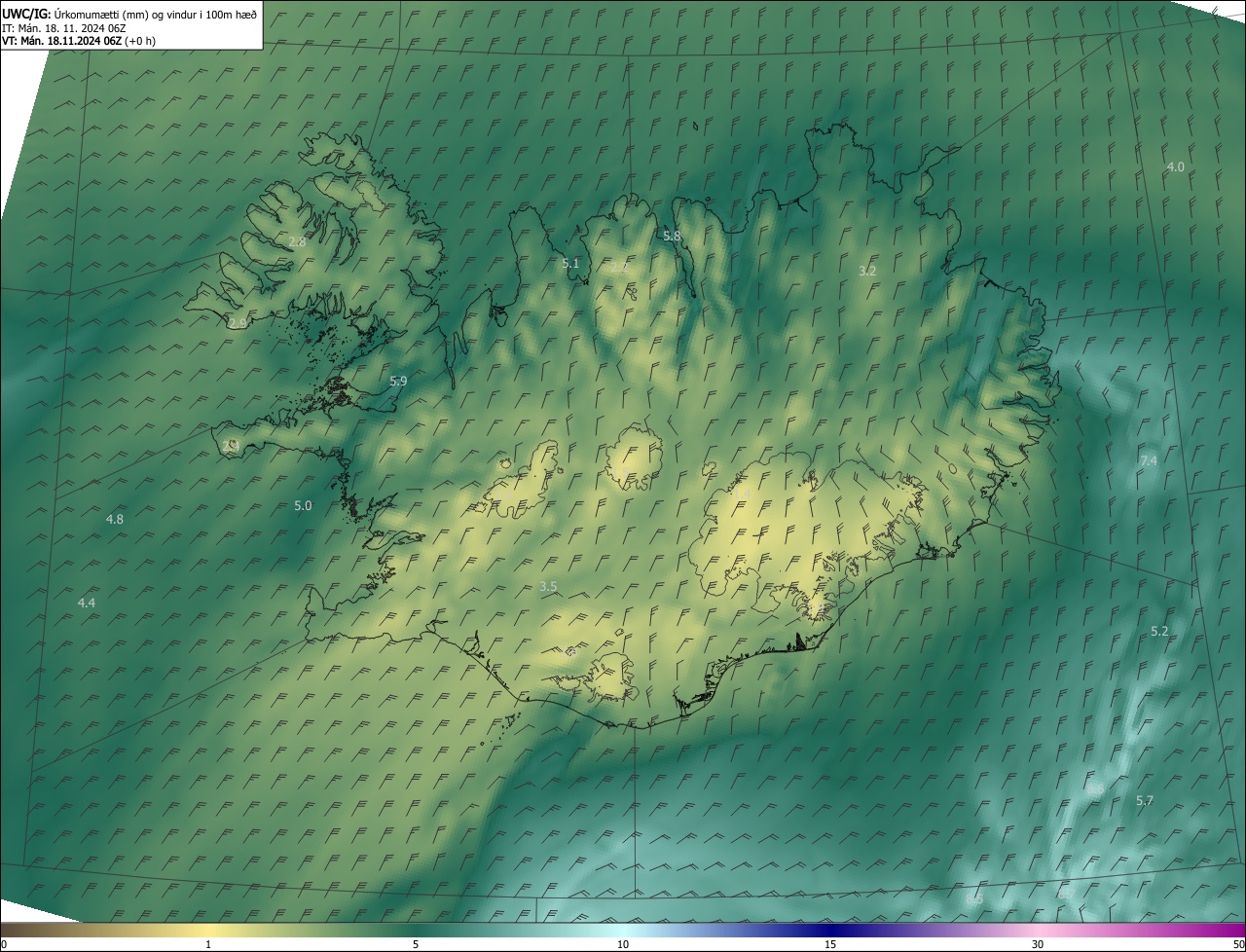Click the 4.4 value label over western ocean
This screenshot has width=1246, height=952.
87,604
